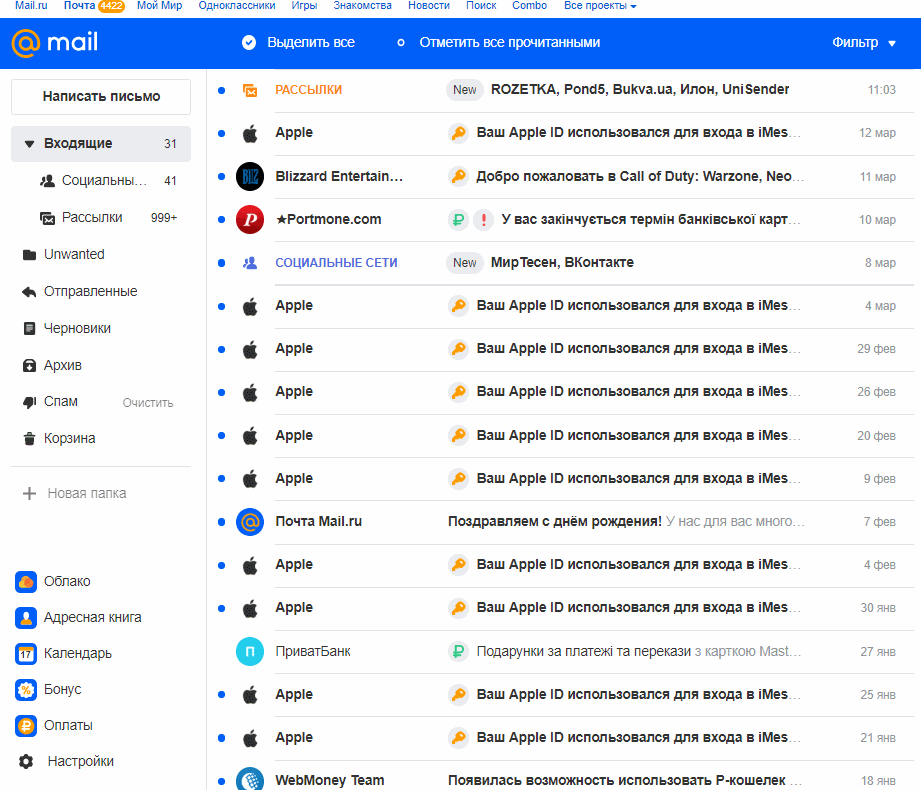Viewport: 921px width, 790px height.
Task: Click the Черновики drafts icon
Action: 29,328
